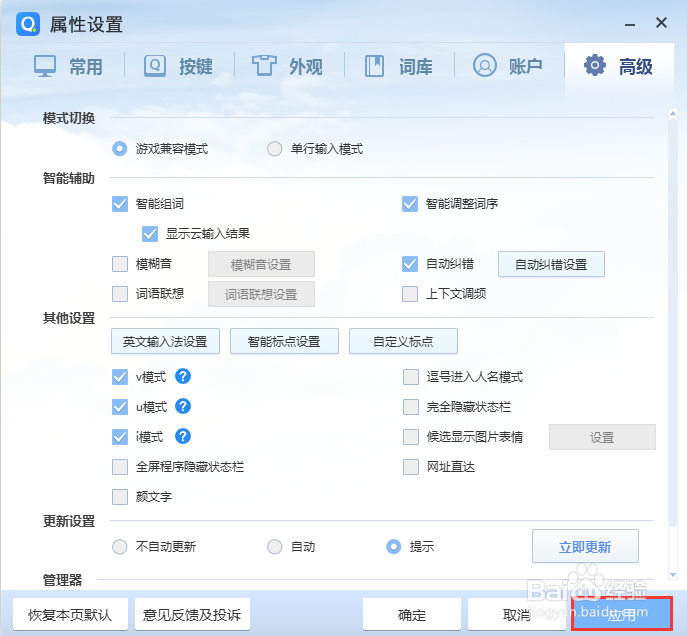
Task: Switch to the 常用 tab
Action: coord(68,67)
